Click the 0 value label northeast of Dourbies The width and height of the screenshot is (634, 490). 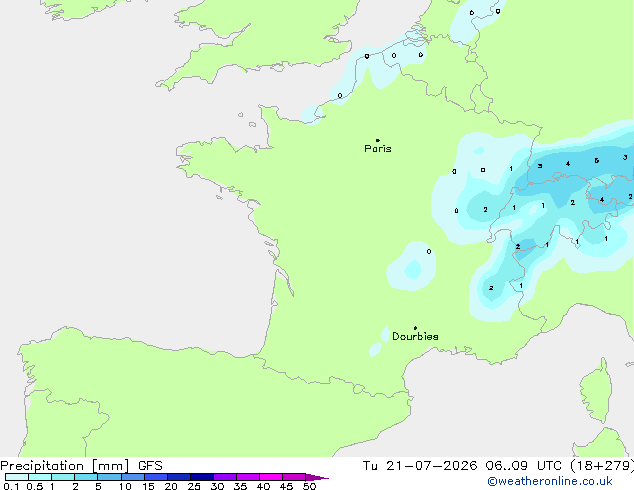(x=429, y=251)
